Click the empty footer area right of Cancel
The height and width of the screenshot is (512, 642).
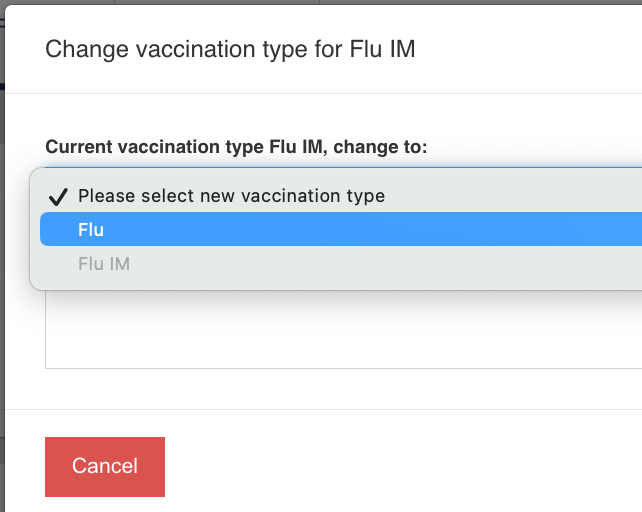400,466
